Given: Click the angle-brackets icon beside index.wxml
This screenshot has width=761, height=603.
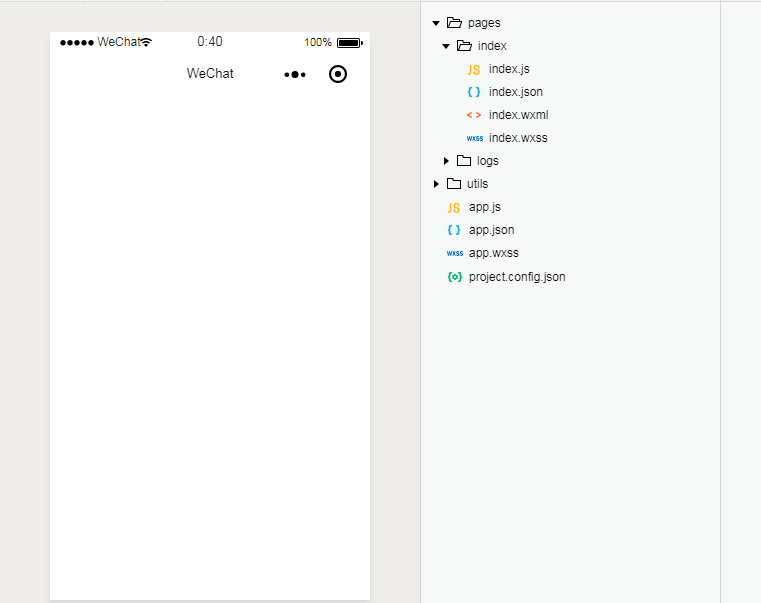Looking at the screenshot, I should (x=473, y=115).
